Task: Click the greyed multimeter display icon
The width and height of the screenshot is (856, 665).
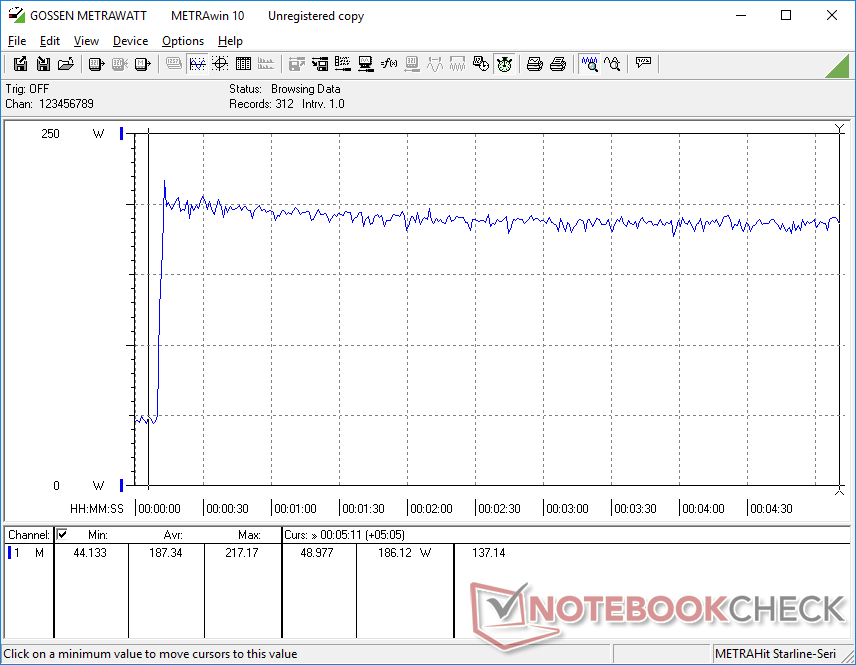Action: [174, 64]
